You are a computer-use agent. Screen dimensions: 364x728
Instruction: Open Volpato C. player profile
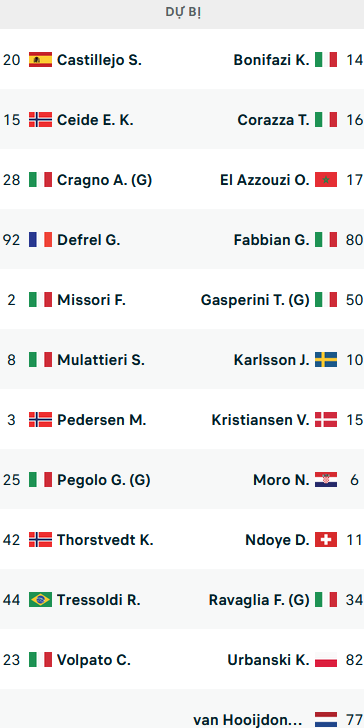[94, 660]
